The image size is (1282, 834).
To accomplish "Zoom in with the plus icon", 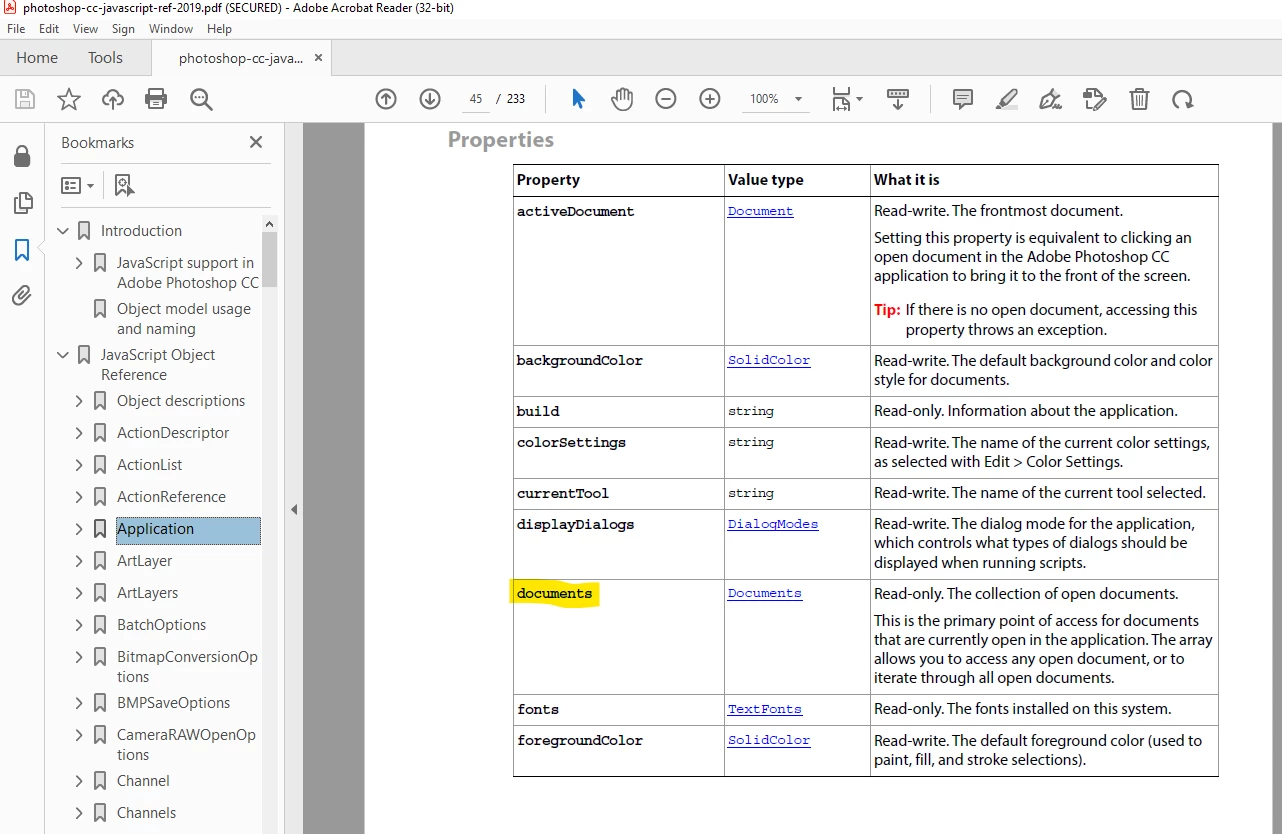I will (710, 99).
